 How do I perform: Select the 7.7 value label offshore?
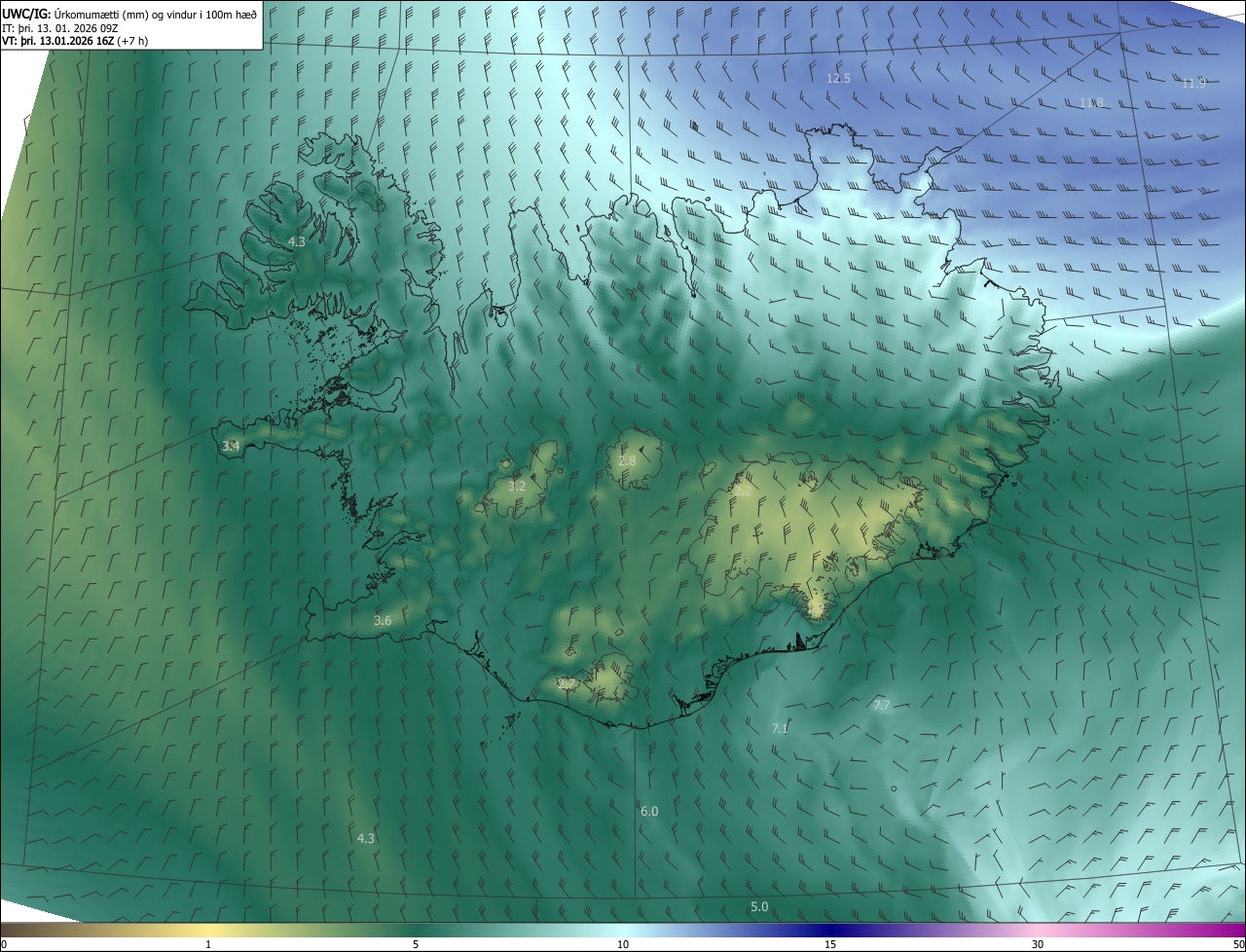(x=881, y=706)
